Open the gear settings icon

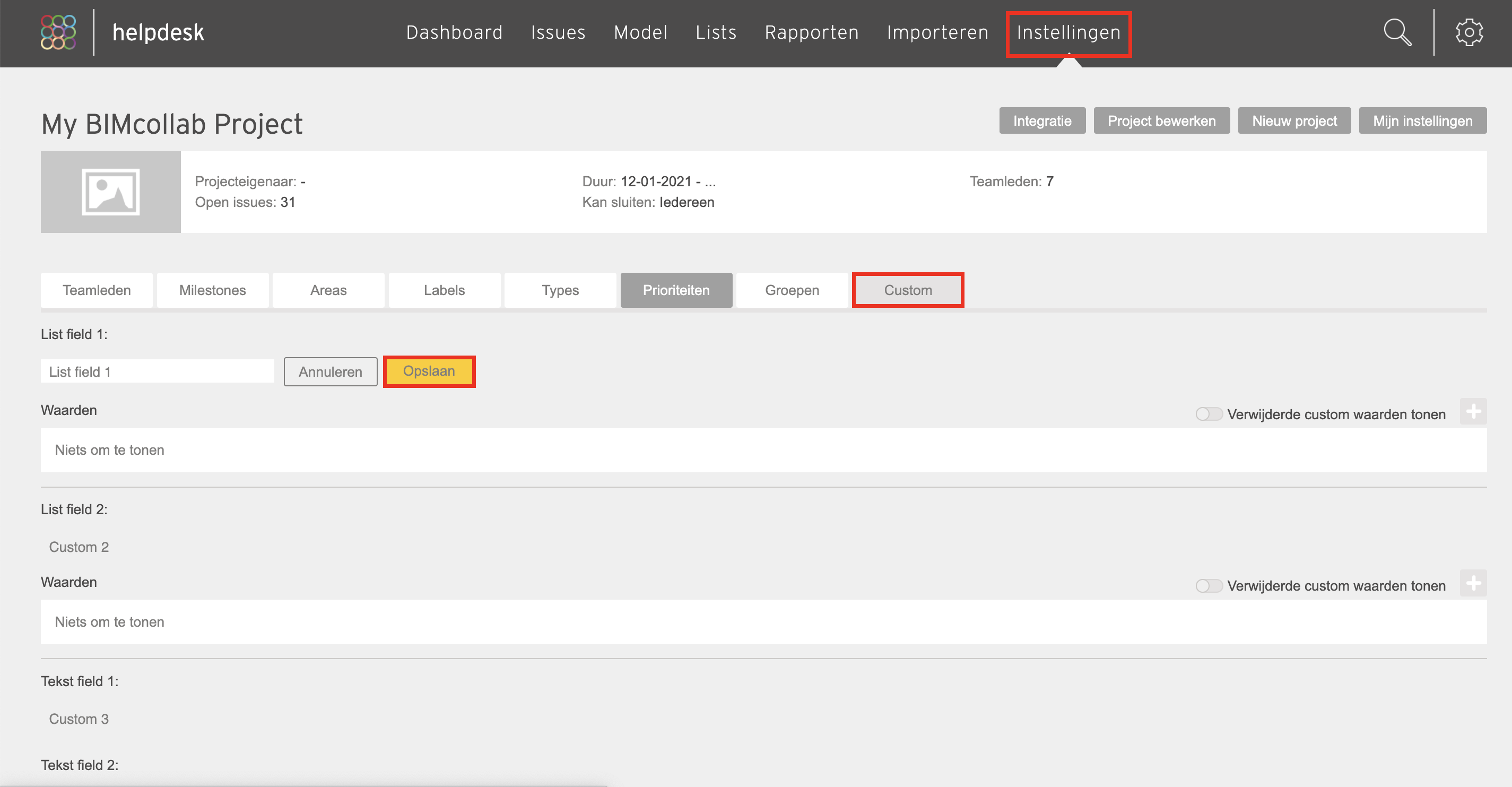pos(1469,32)
